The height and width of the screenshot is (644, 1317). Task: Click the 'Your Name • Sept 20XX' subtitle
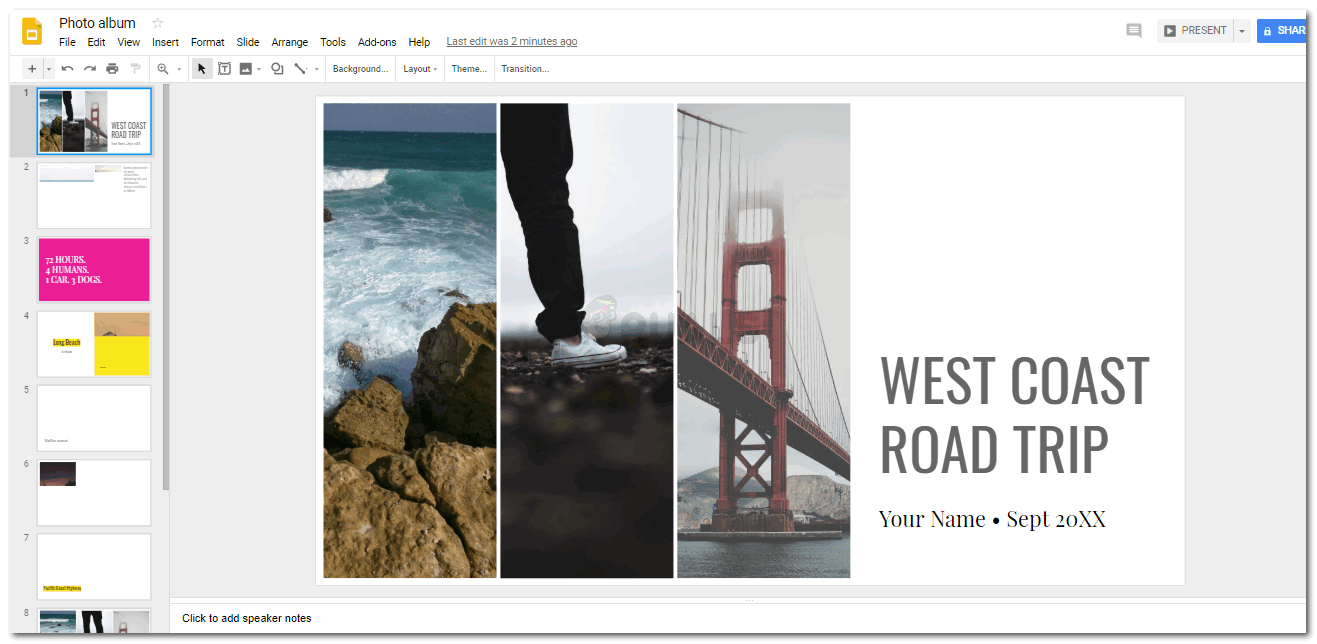pyautogui.click(x=992, y=519)
